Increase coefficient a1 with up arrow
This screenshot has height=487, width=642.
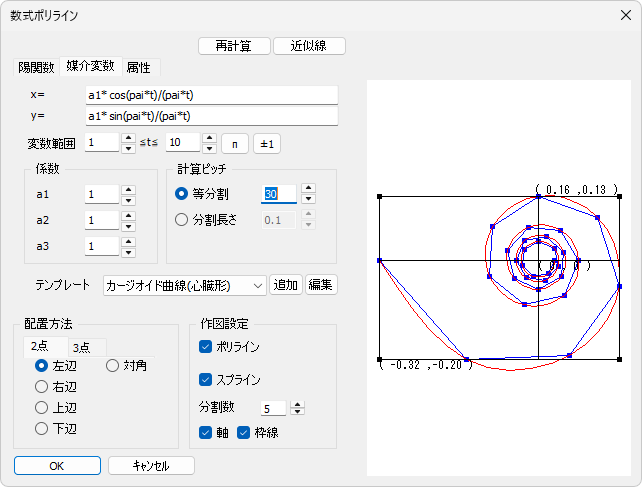pyautogui.click(x=128, y=189)
